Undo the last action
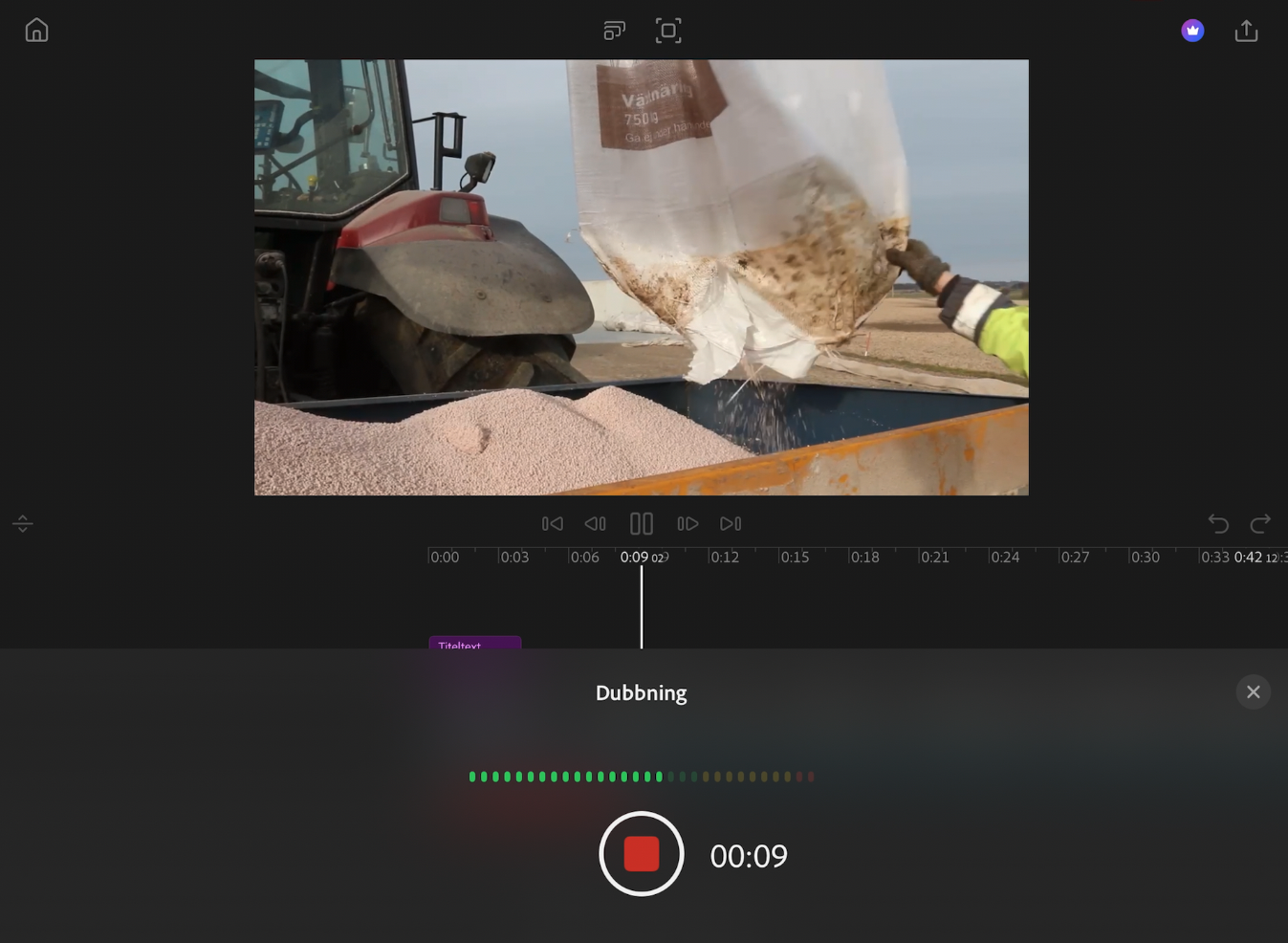 (x=1218, y=523)
